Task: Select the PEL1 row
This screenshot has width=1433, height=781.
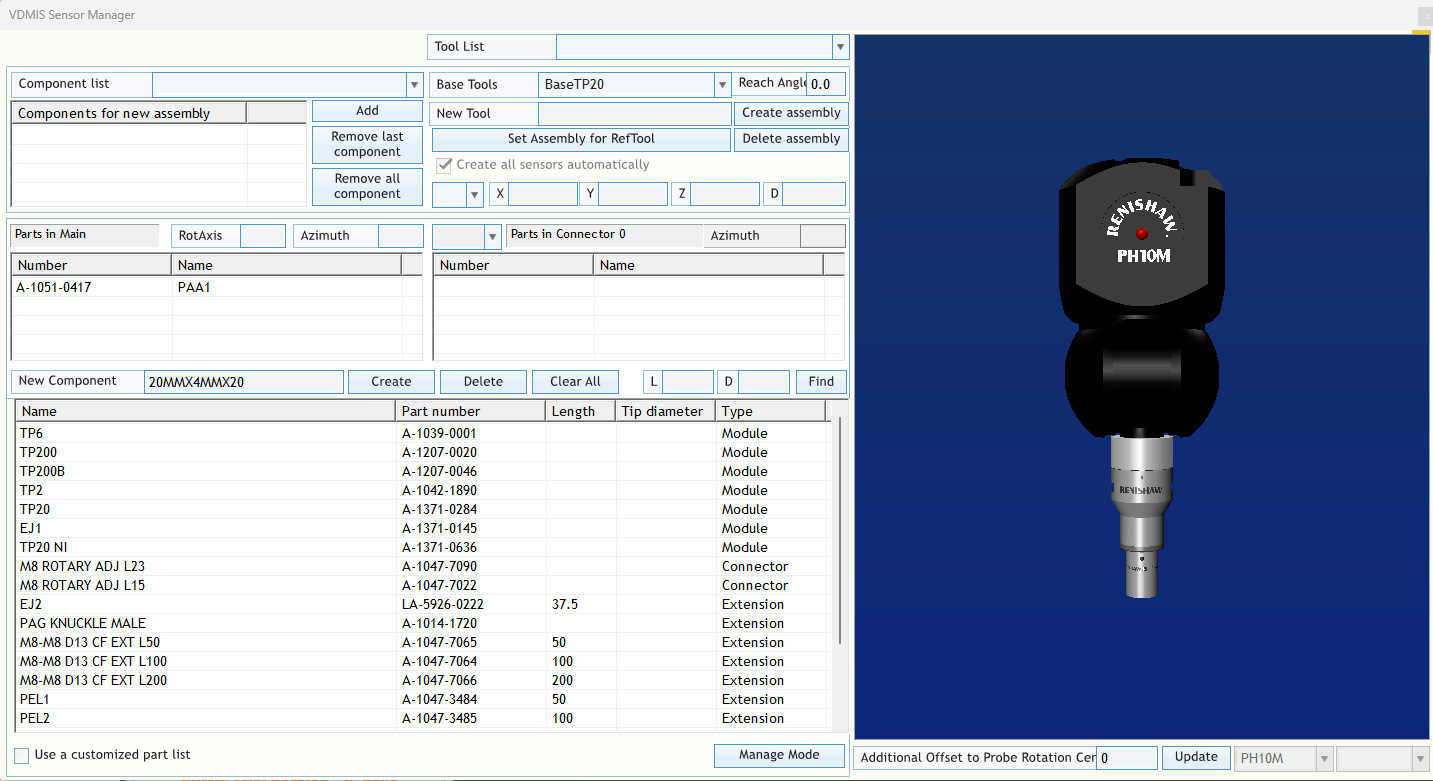Action: click(x=423, y=699)
